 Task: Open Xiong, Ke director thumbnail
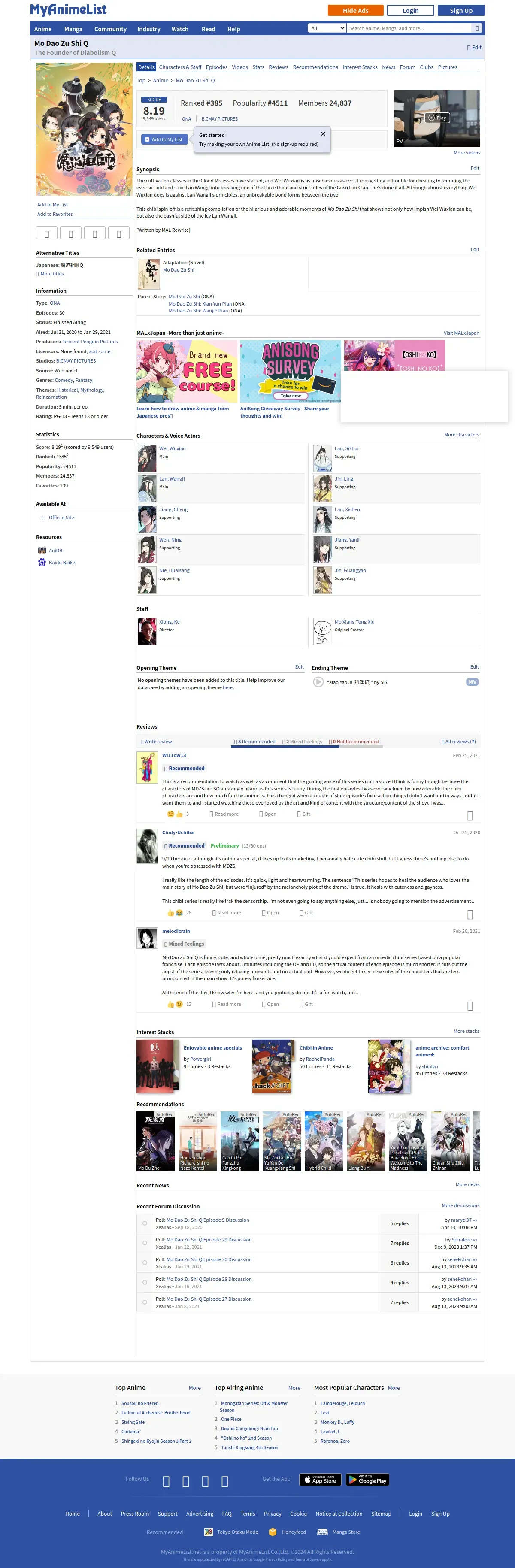point(147,632)
